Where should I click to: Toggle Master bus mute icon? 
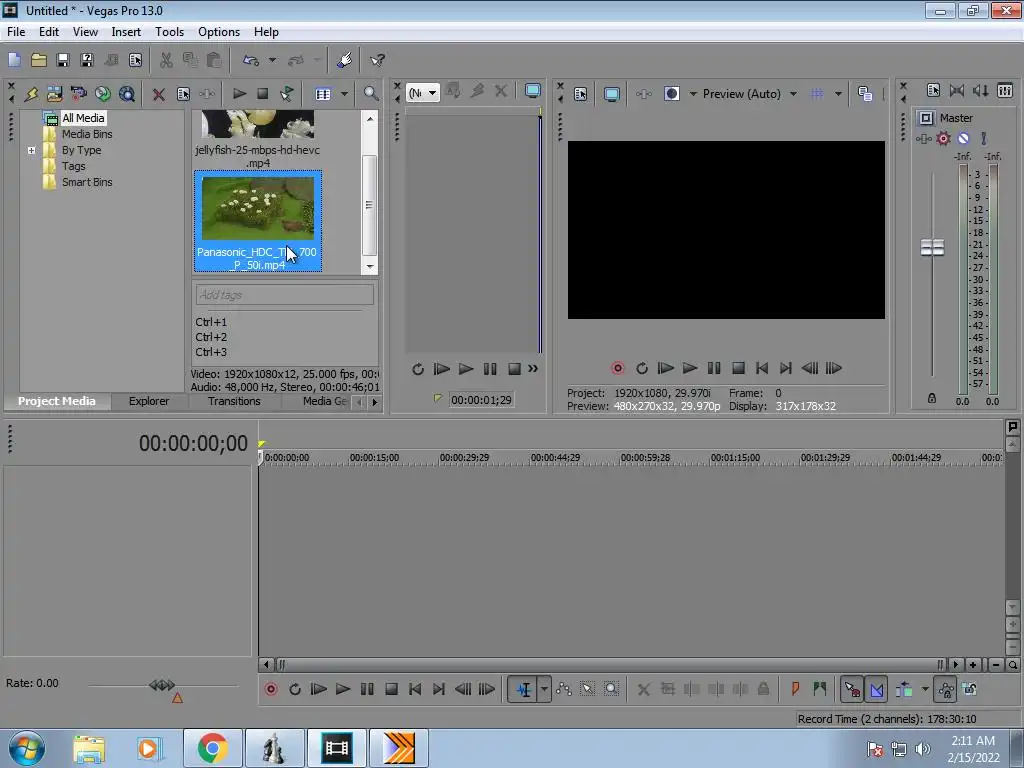click(x=963, y=138)
